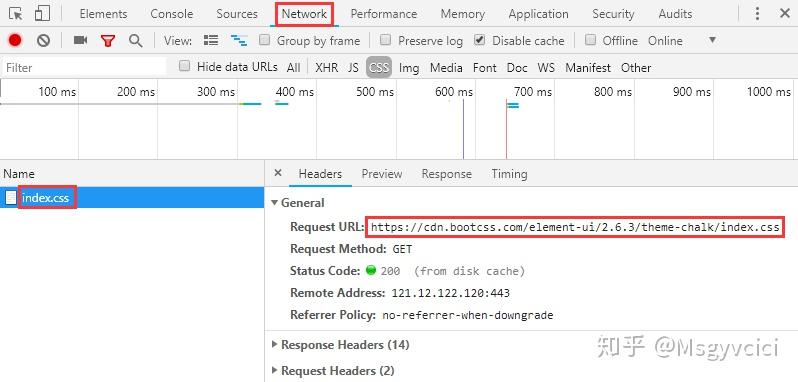Image resolution: width=798 pixels, height=382 pixels.
Task: Show the overview with the waterfall view icon
Action: [239, 41]
